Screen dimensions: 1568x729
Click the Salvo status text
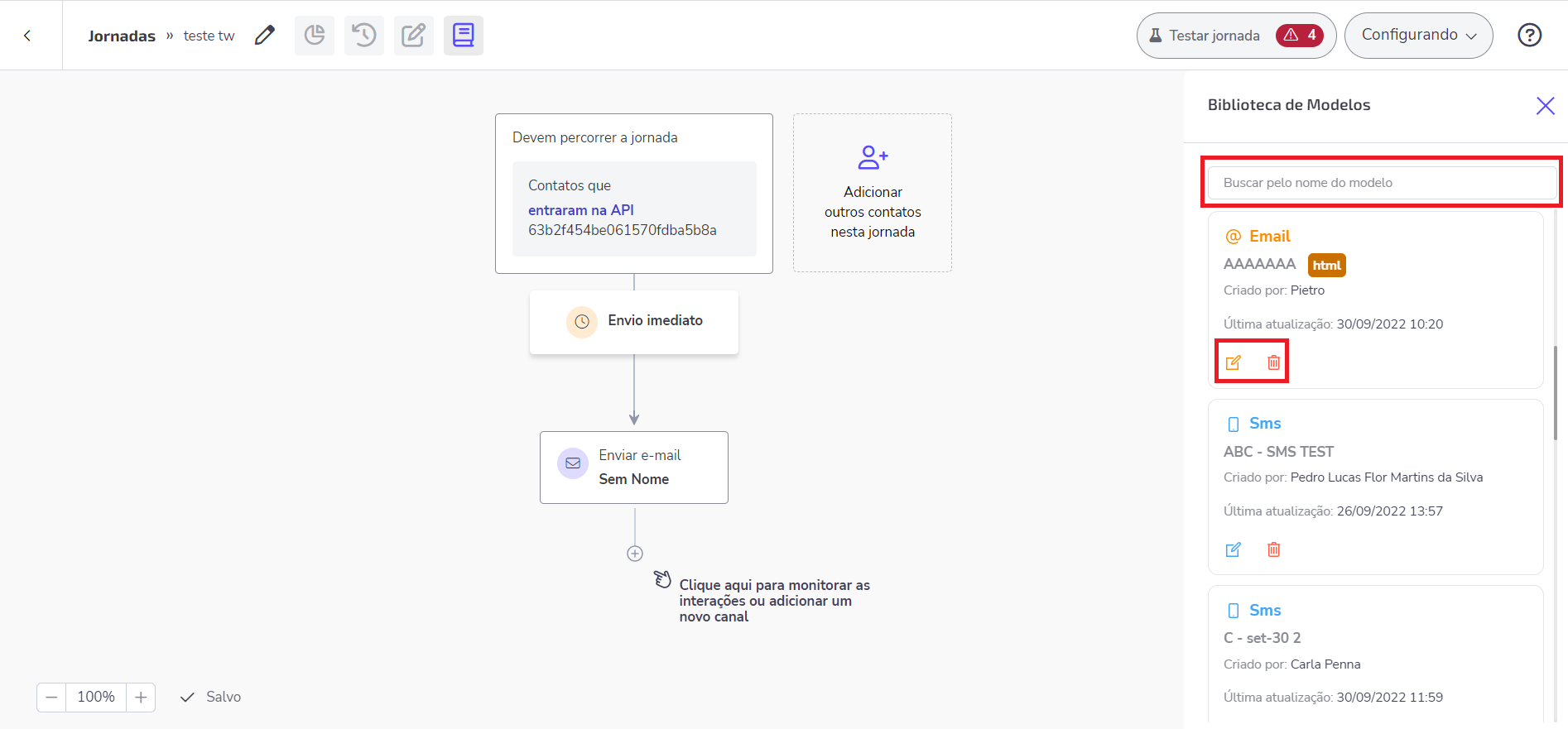tap(224, 698)
